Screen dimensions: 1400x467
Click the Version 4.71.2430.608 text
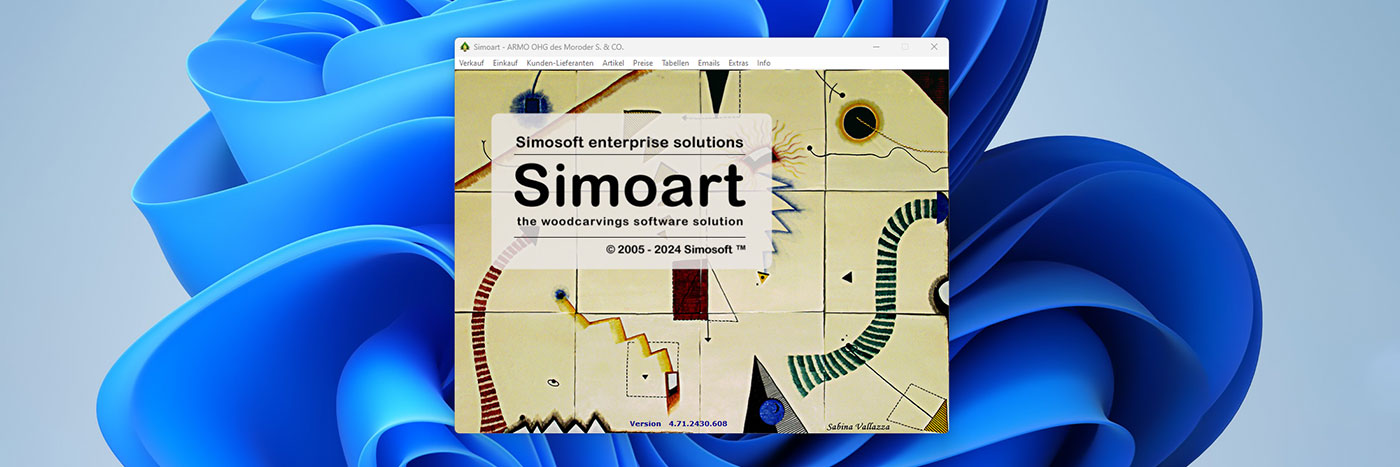(x=678, y=424)
